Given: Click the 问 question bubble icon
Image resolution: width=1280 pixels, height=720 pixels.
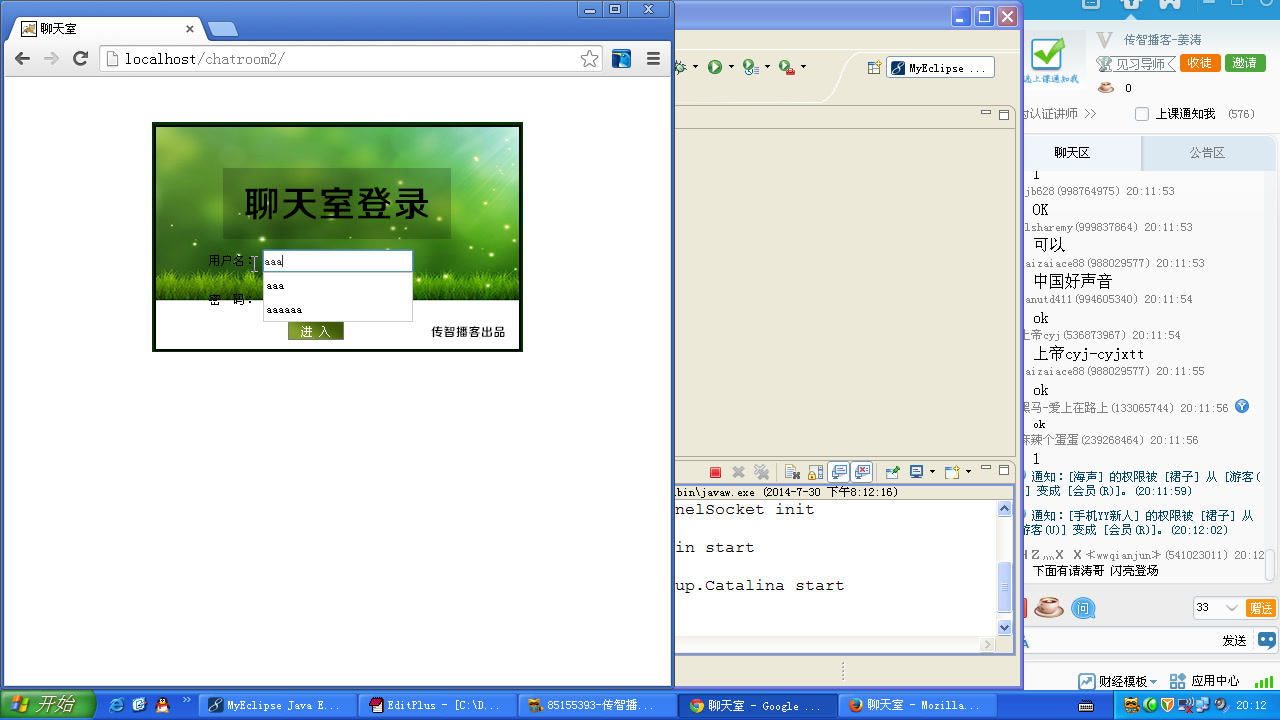Looking at the screenshot, I should (x=1084, y=608).
